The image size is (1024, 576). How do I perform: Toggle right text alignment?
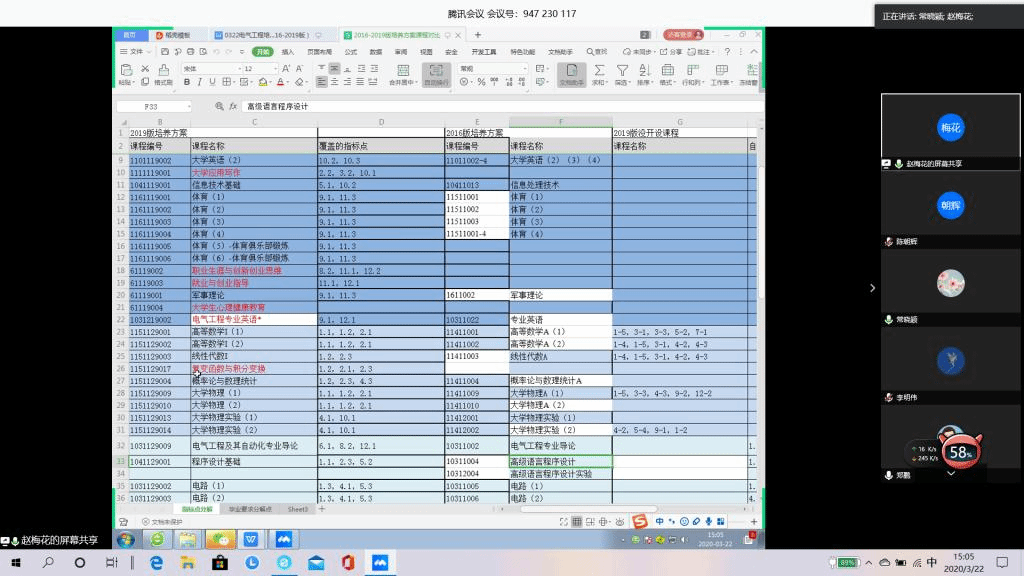pyautogui.click(x=347, y=82)
